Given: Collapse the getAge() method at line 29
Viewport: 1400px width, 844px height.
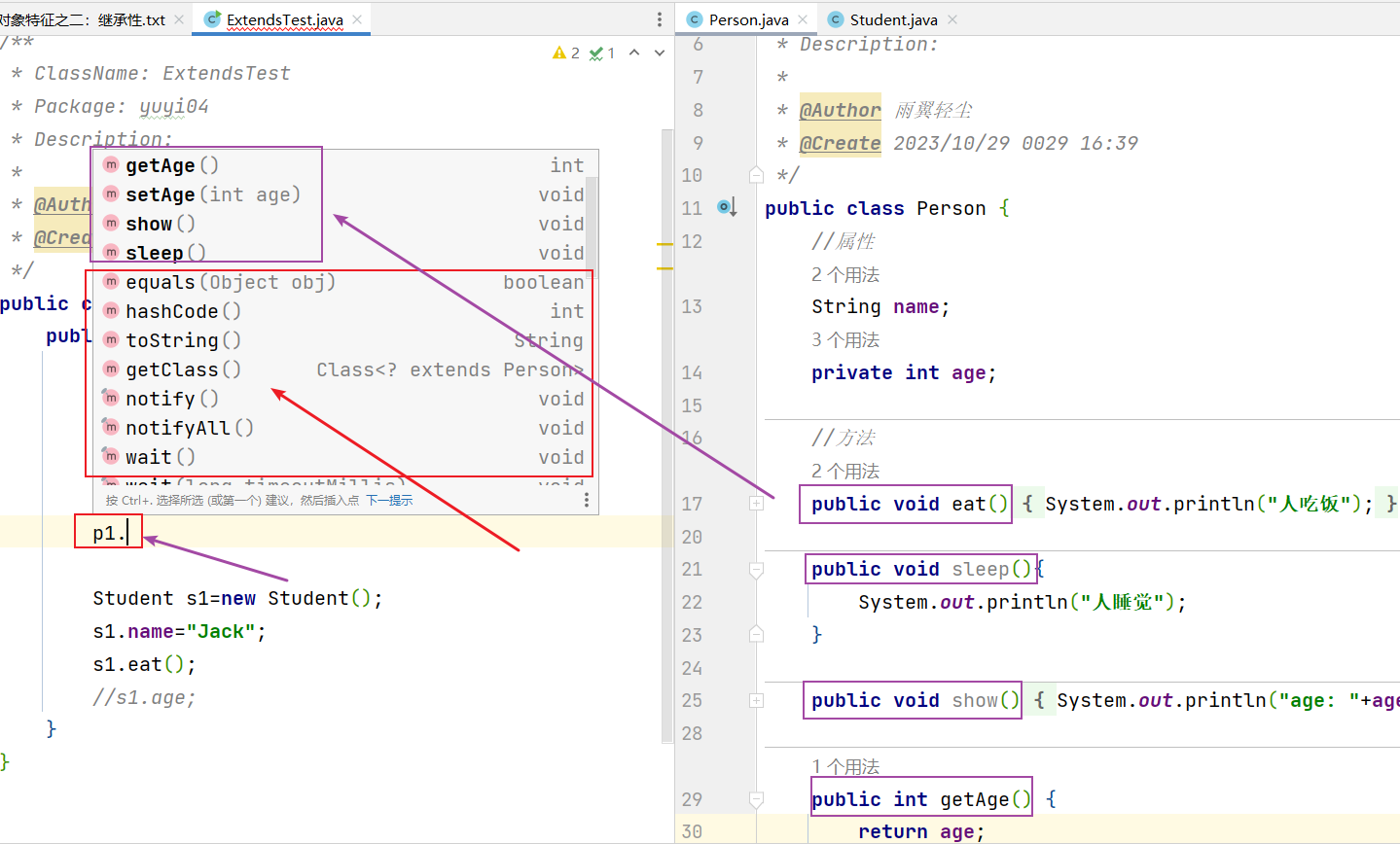Looking at the screenshot, I should [x=756, y=799].
